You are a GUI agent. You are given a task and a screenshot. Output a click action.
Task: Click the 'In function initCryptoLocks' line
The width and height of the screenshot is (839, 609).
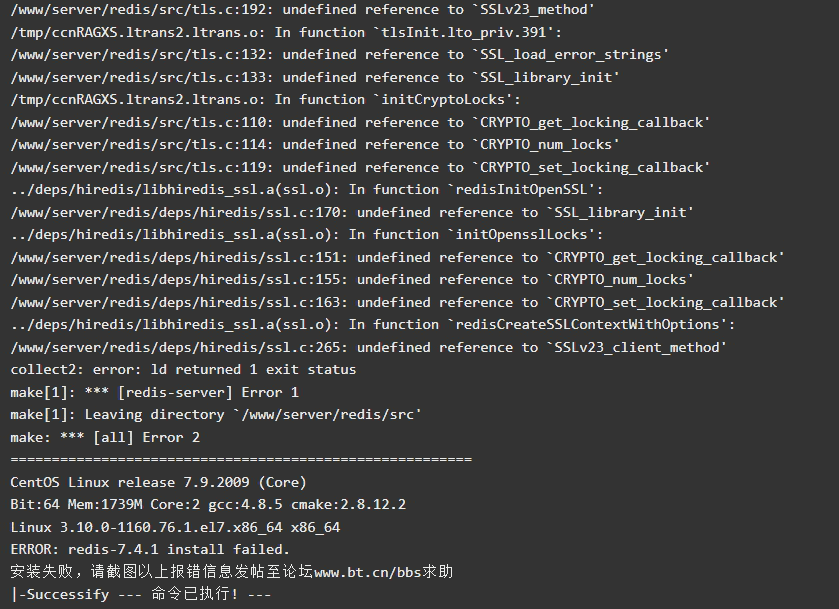click(265, 100)
